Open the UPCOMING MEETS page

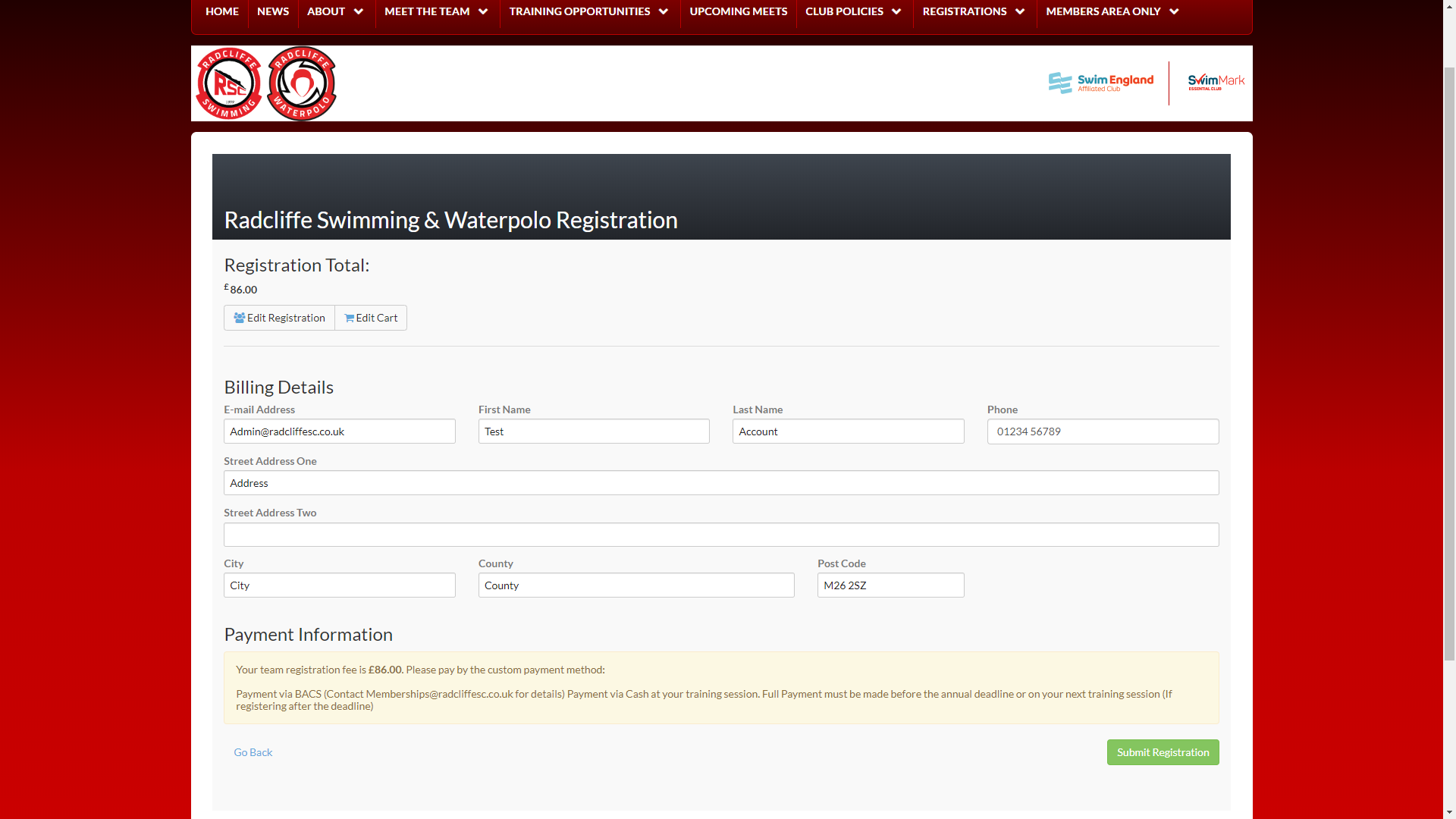click(x=738, y=11)
